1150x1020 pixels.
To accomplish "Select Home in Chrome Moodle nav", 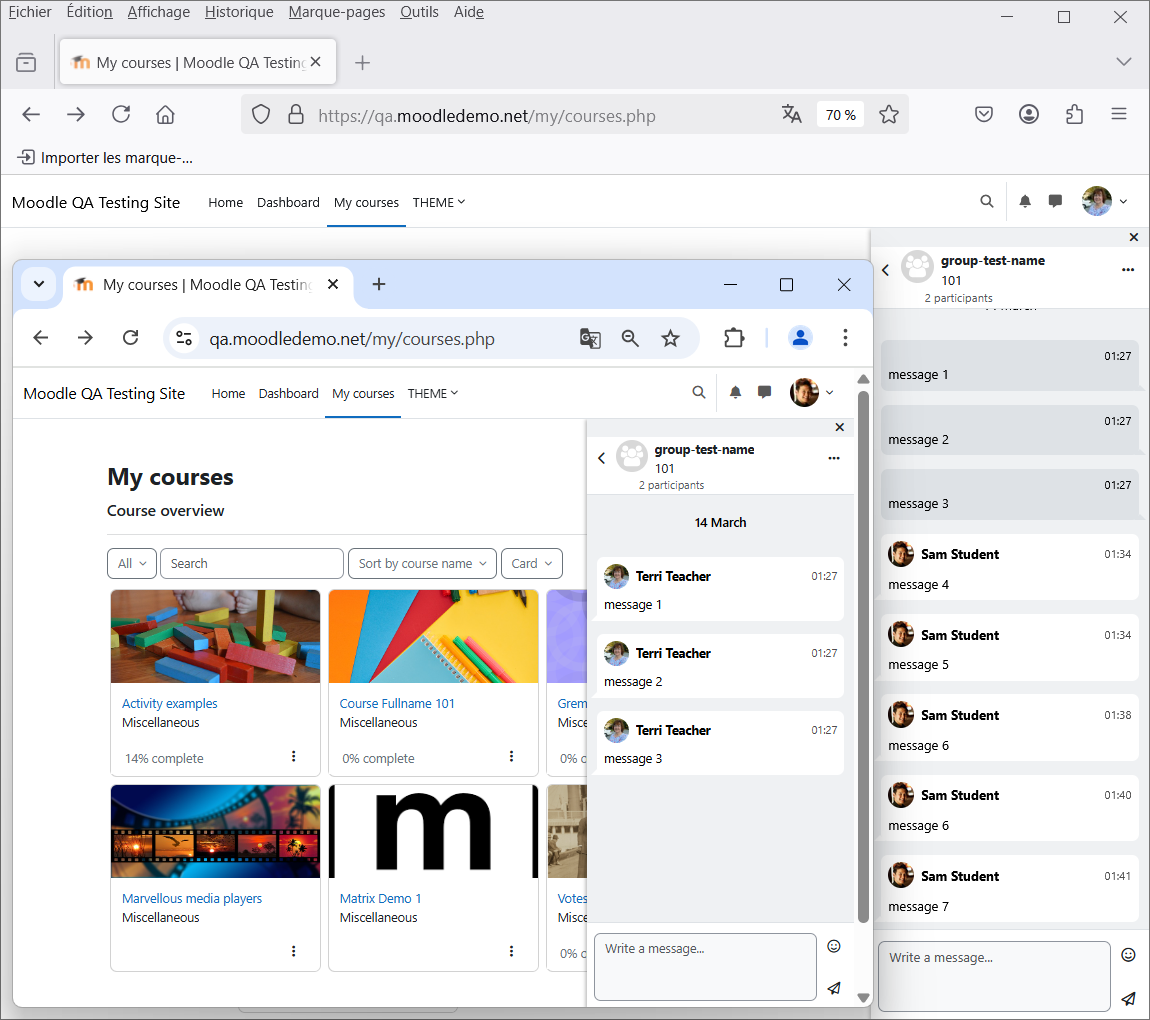I will [x=228, y=394].
